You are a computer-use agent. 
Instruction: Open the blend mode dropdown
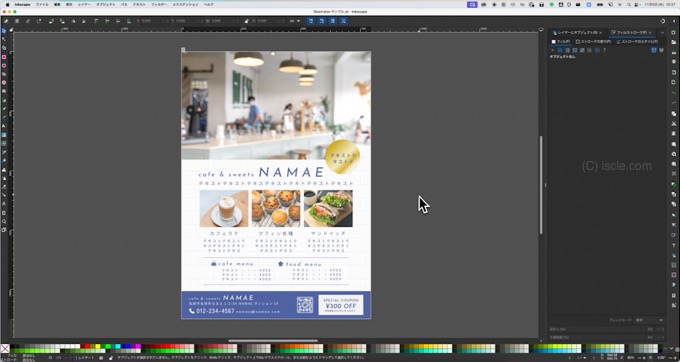coord(649,320)
